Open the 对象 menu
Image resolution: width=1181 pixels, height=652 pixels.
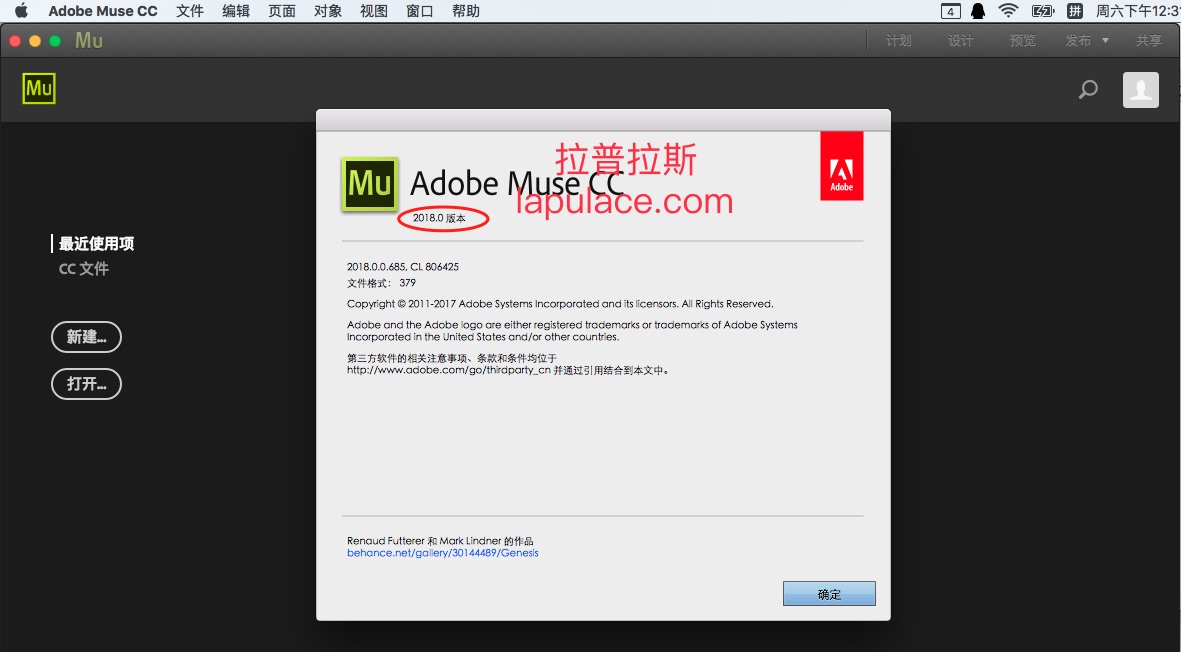coord(328,11)
